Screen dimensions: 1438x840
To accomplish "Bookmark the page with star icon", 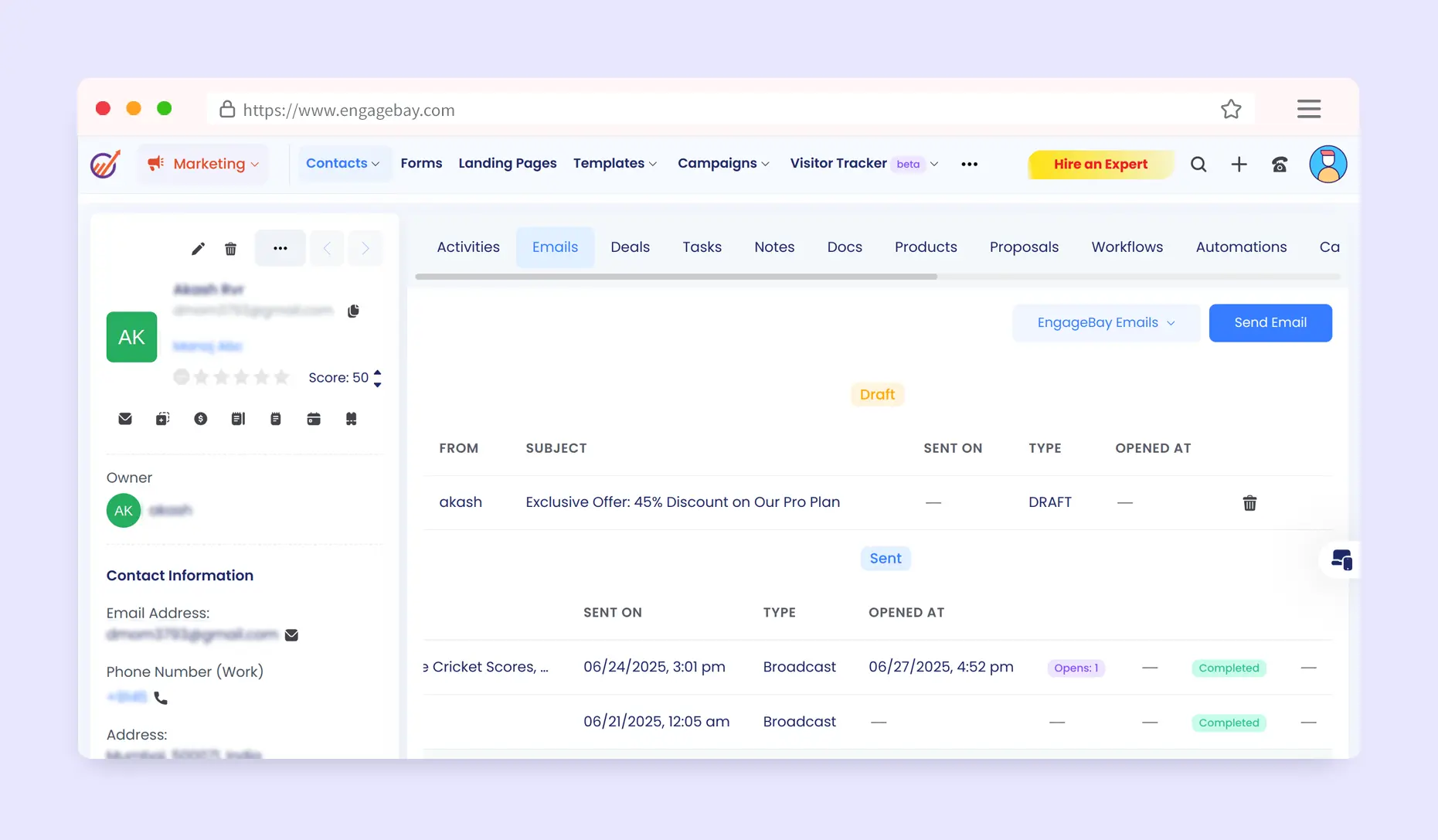I will (x=1230, y=110).
